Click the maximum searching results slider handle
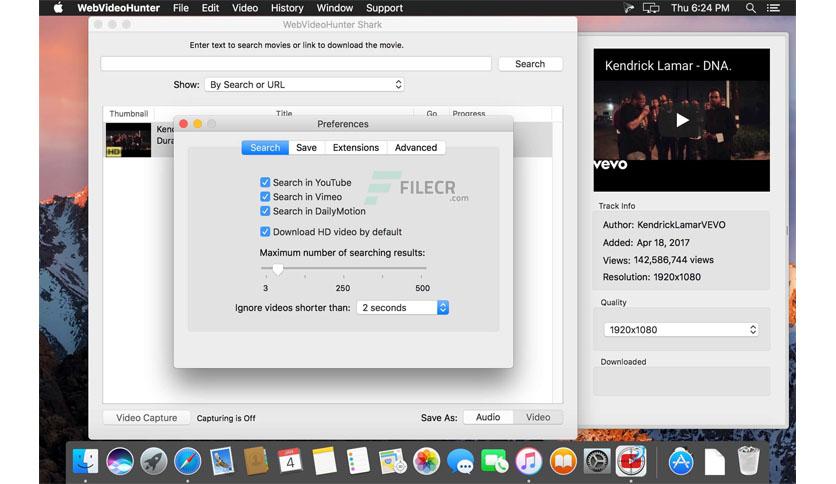The image size is (836, 484). pos(278,269)
